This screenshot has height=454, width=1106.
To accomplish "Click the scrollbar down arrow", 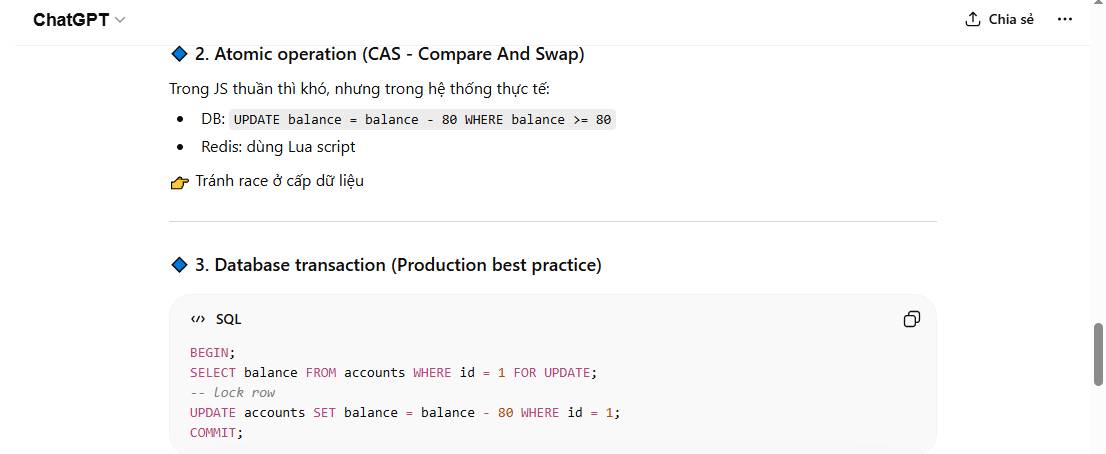I will point(1098,447).
